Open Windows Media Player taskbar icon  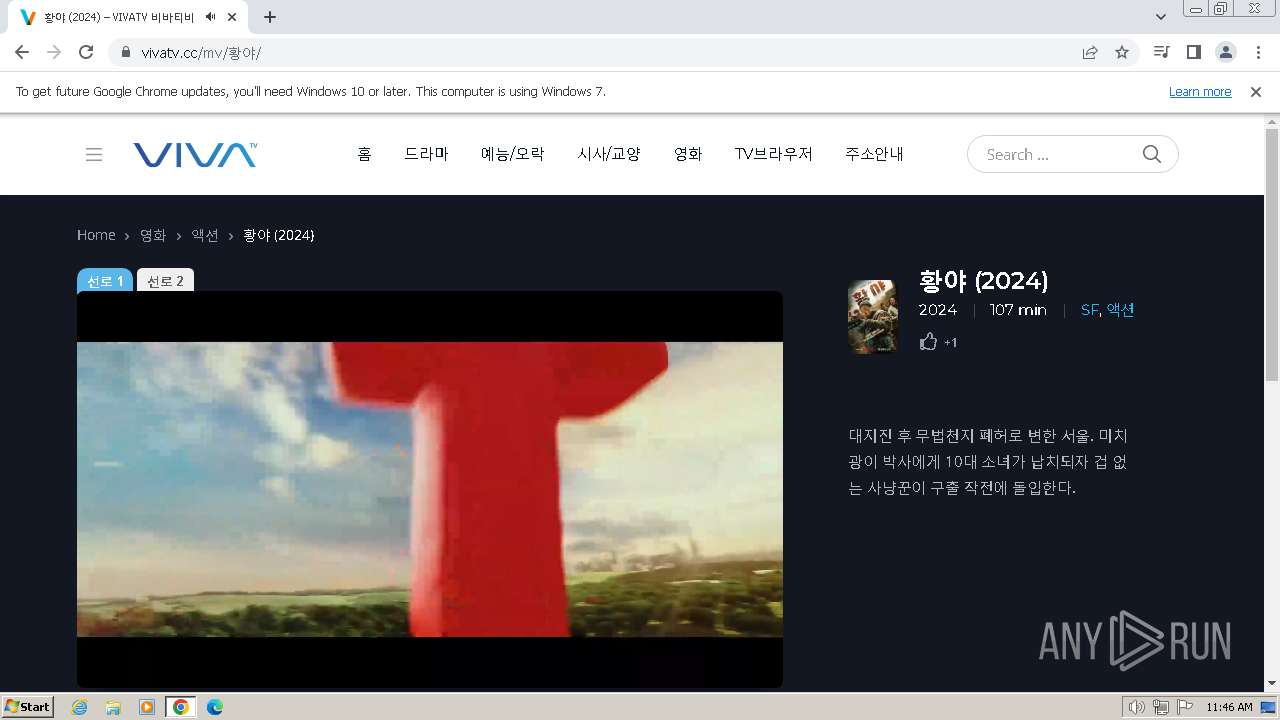(x=147, y=707)
